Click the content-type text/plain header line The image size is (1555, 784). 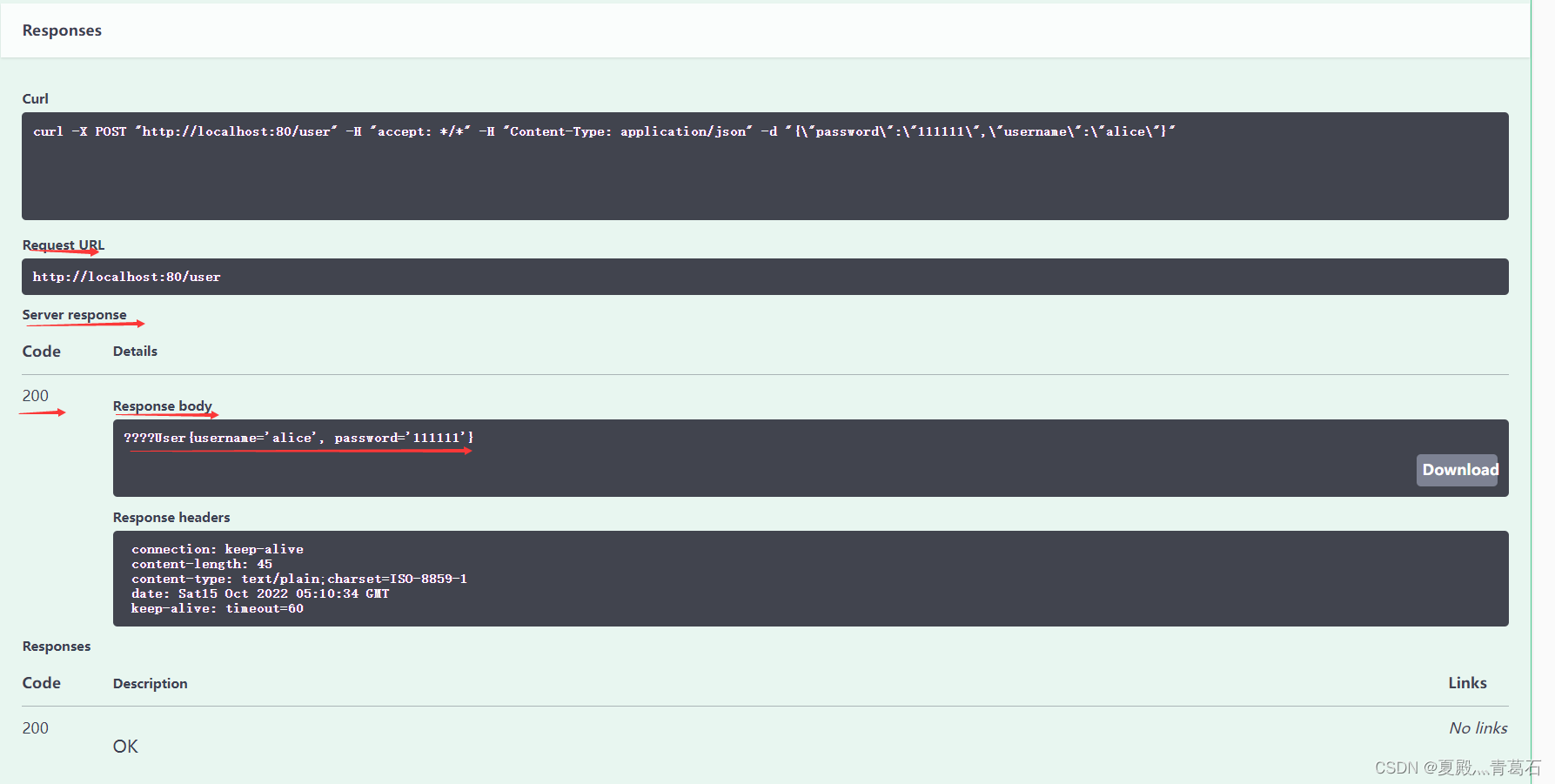tap(299, 579)
